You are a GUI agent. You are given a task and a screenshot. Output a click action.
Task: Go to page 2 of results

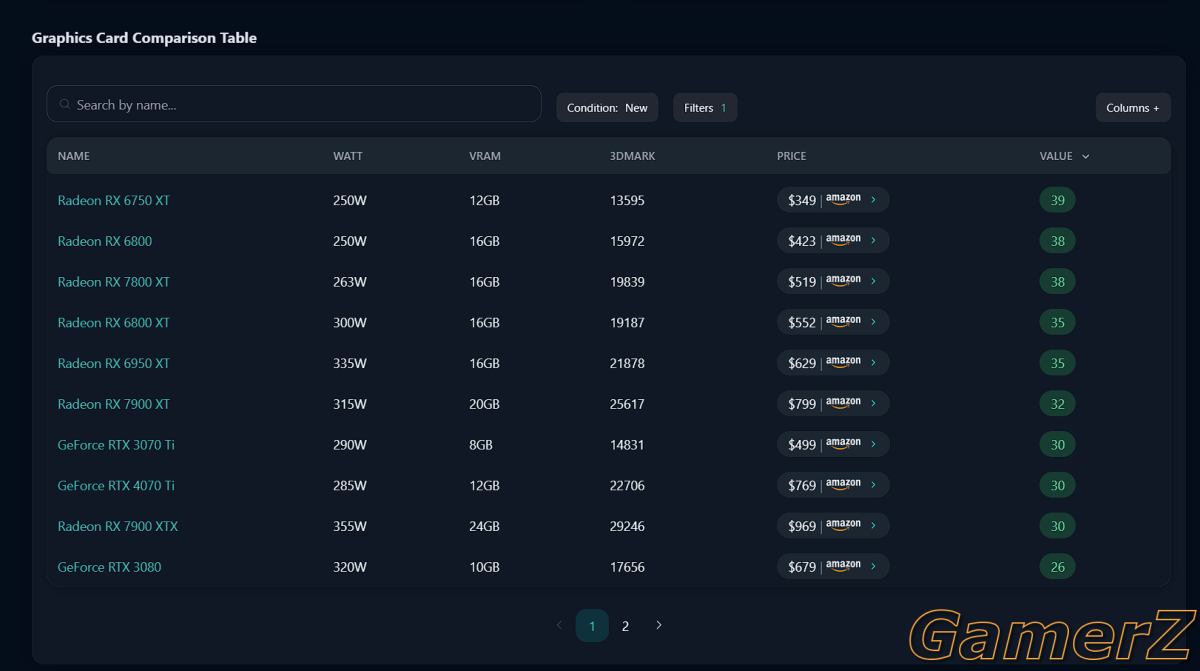click(625, 626)
